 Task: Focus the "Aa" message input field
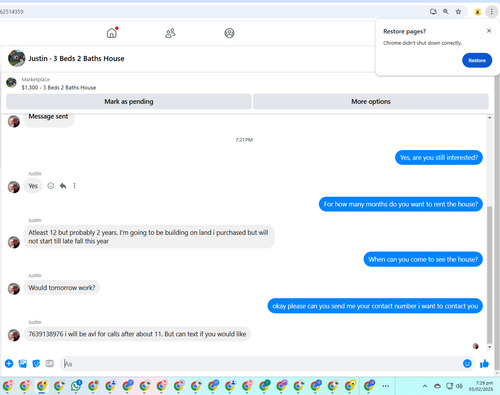[260, 363]
